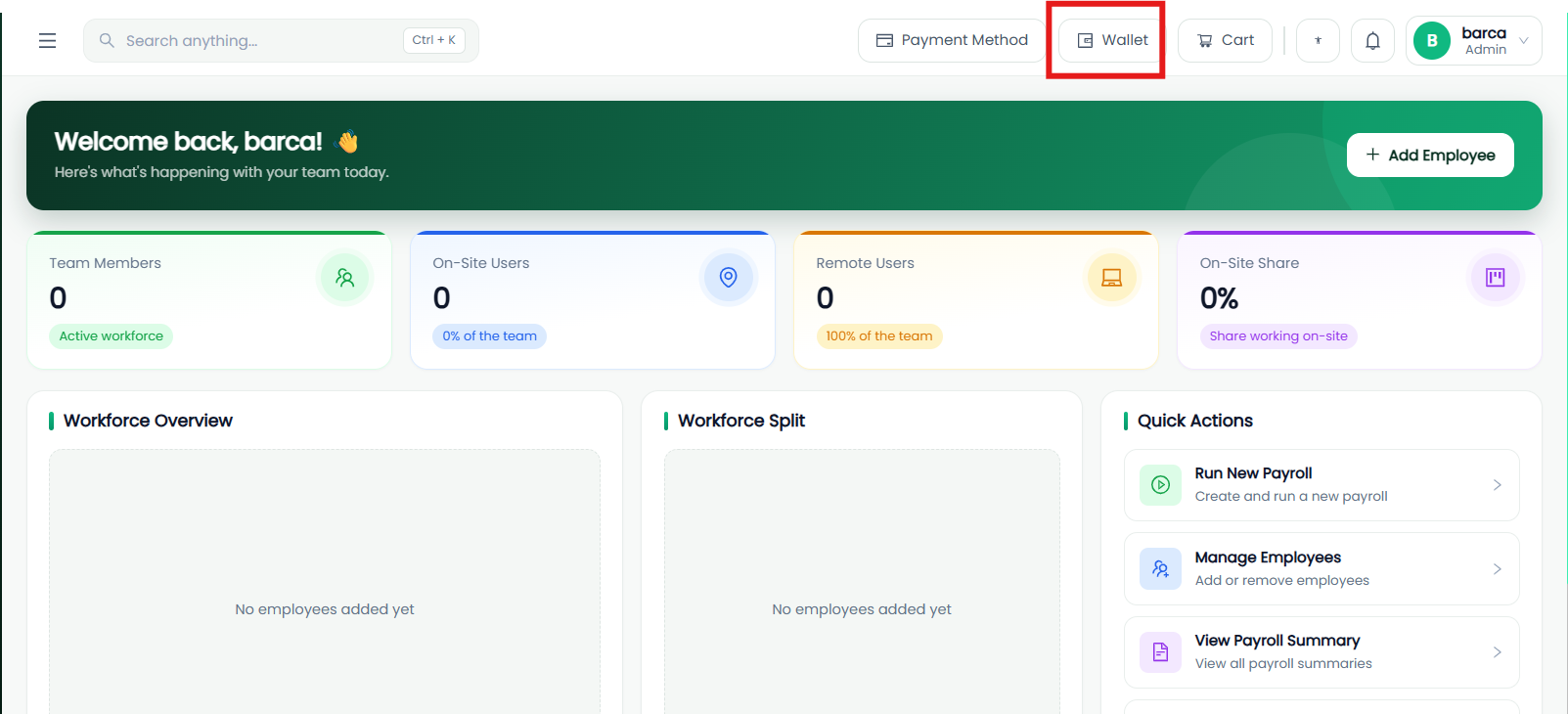Select the View Payroll Summary title
Screen dimensions: 1568x714
[1277, 641]
